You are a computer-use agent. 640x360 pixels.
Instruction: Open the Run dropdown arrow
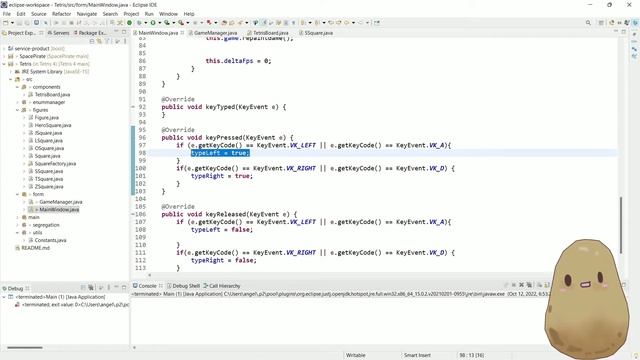(160, 23)
